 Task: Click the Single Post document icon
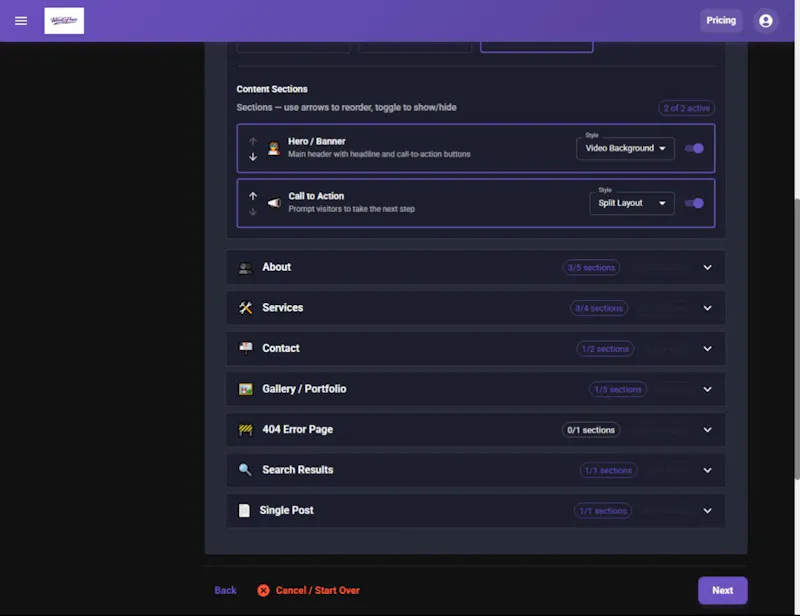coord(244,510)
